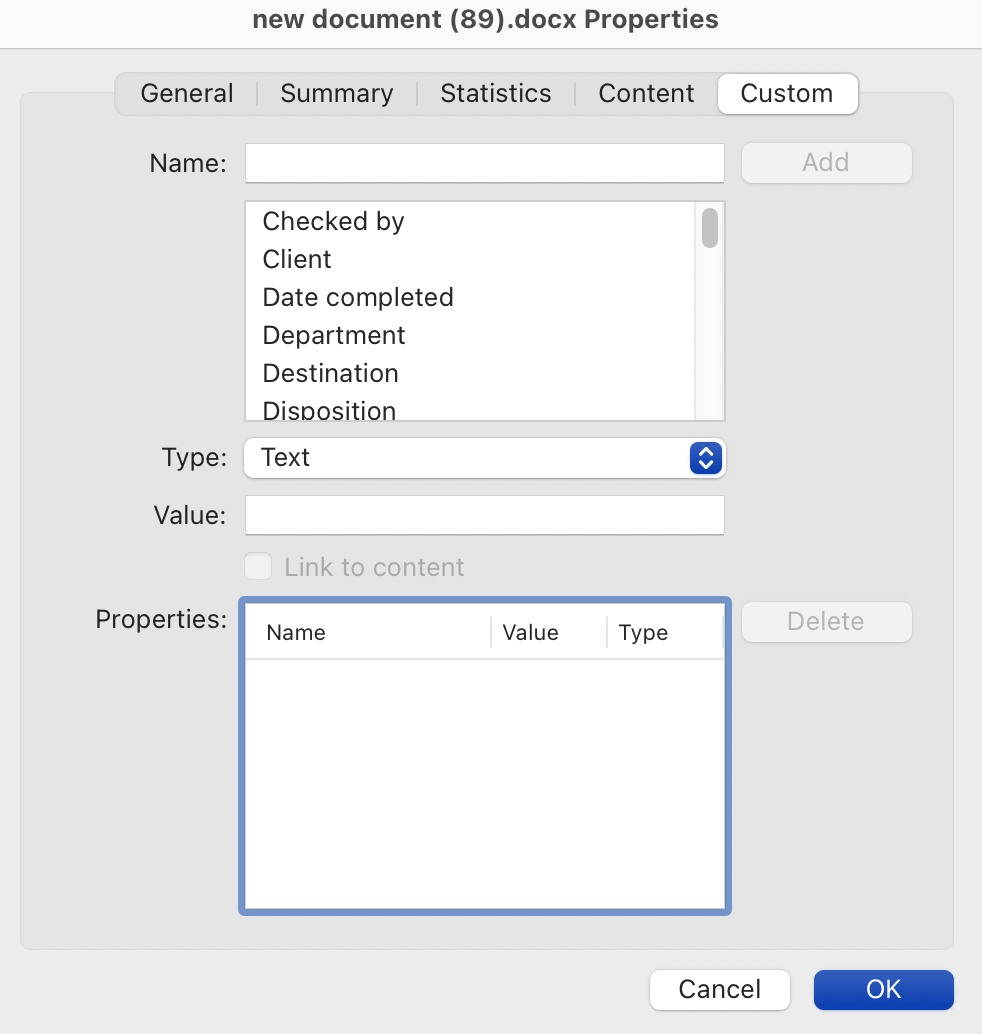Select 'Department' in the name list

pyautogui.click(x=334, y=335)
